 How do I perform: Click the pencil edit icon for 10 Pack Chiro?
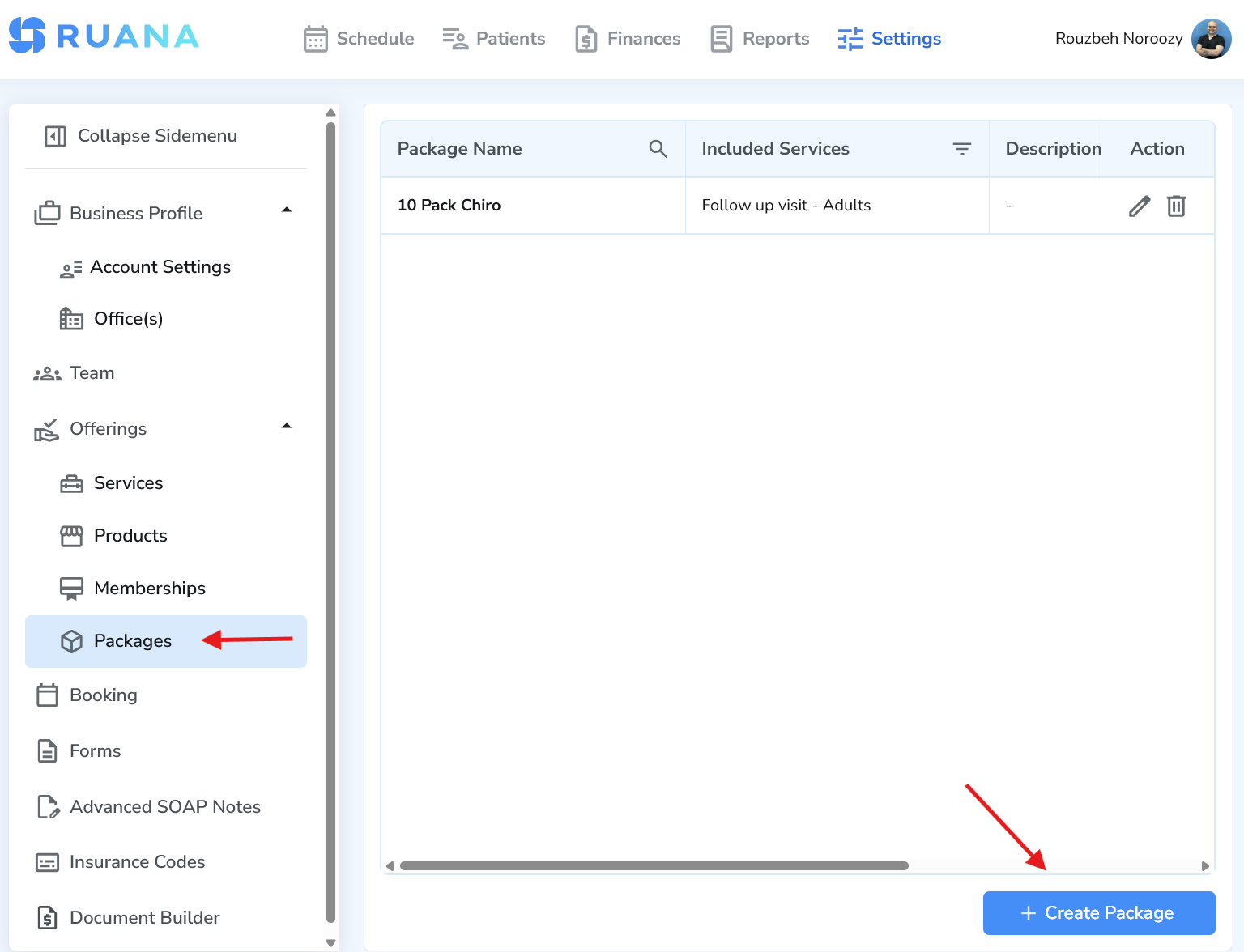[x=1139, y=206]
